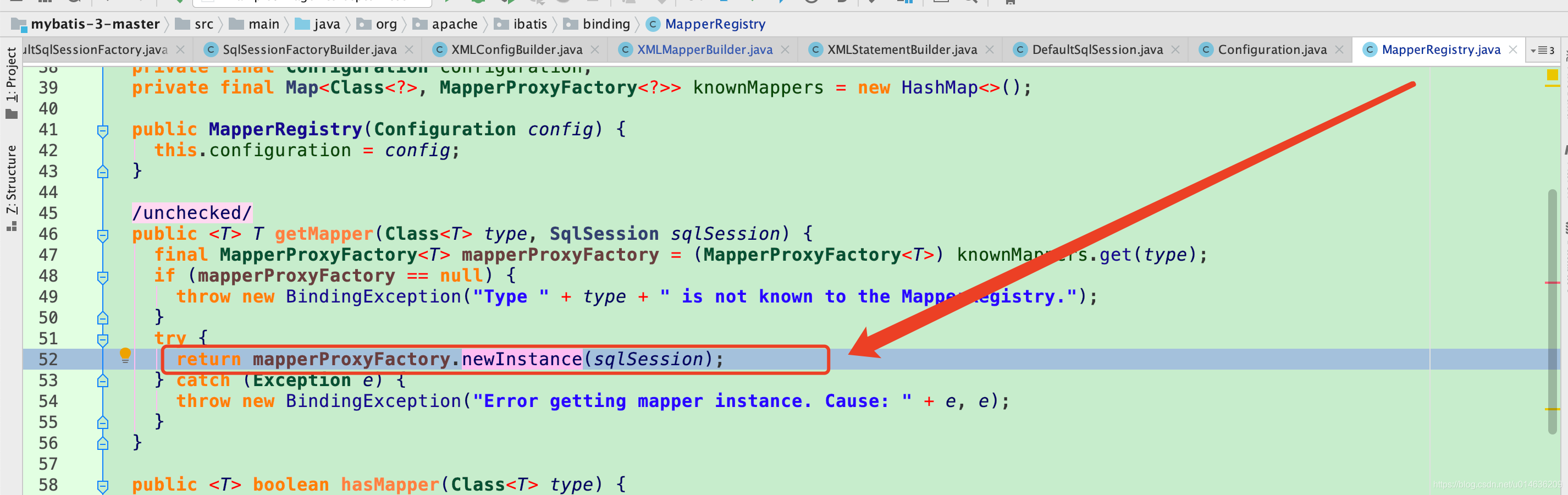
Task: Click the red error stripe marker
Action: click(x=1552, y=283)
